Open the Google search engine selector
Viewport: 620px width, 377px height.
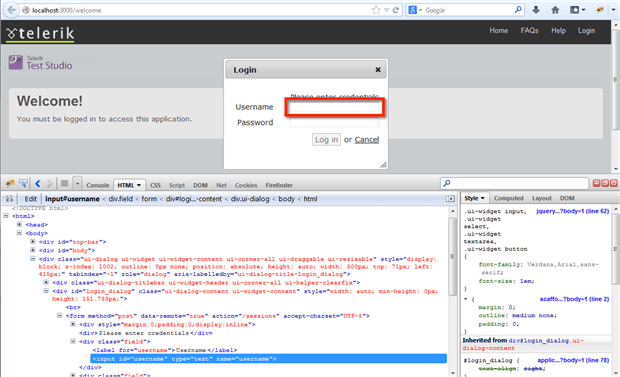point(415,10)
